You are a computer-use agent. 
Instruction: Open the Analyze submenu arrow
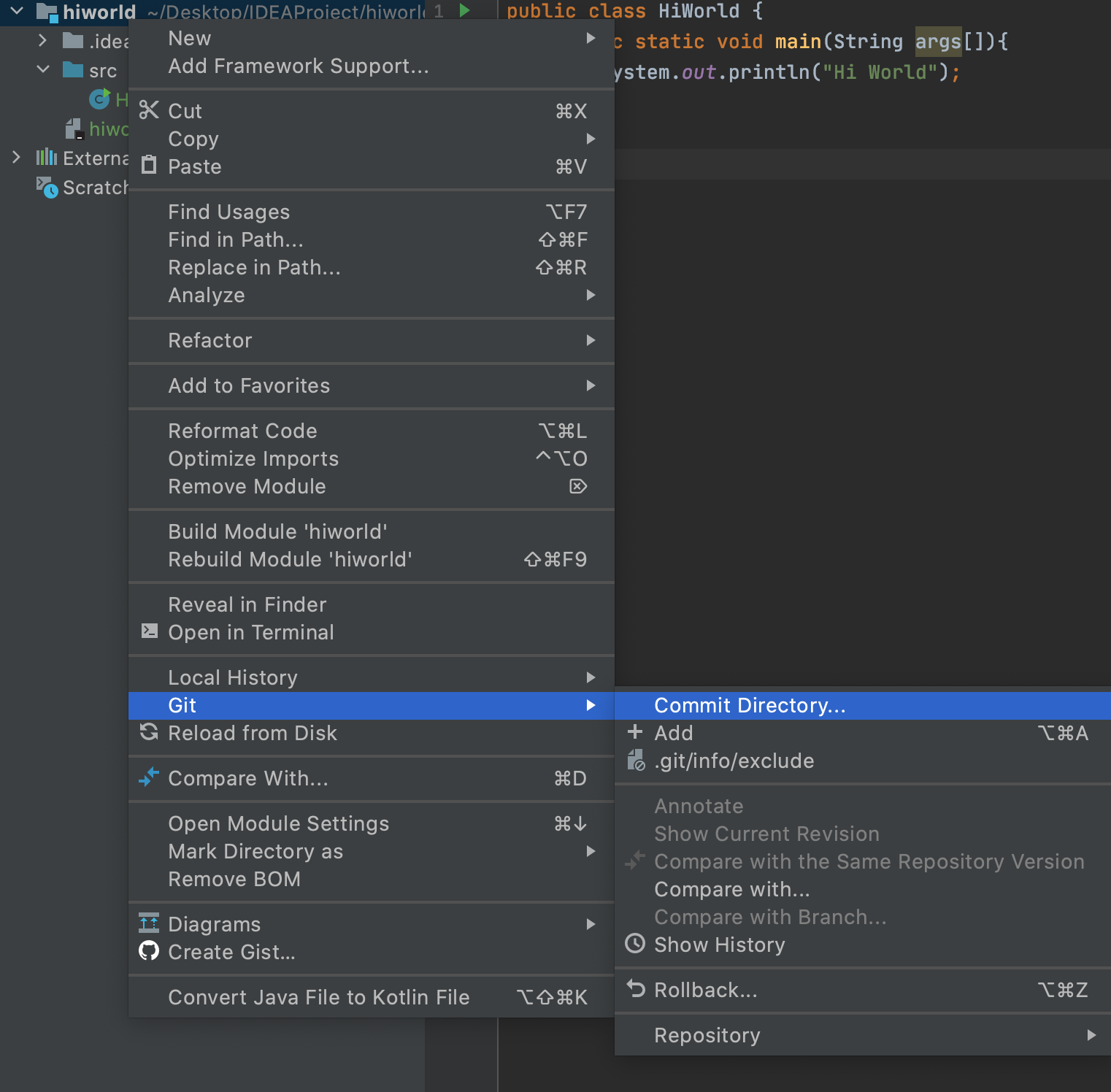pyautogui.click(x=591, y=295)
